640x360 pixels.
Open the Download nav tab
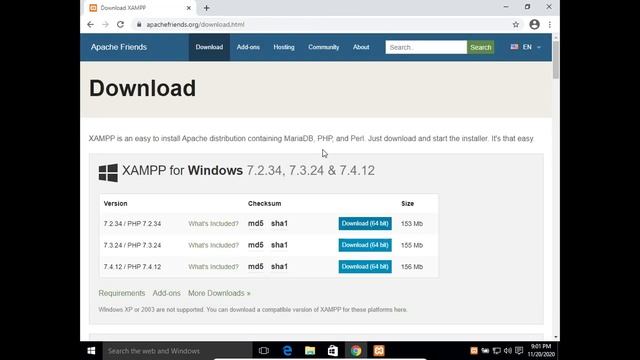209,47
